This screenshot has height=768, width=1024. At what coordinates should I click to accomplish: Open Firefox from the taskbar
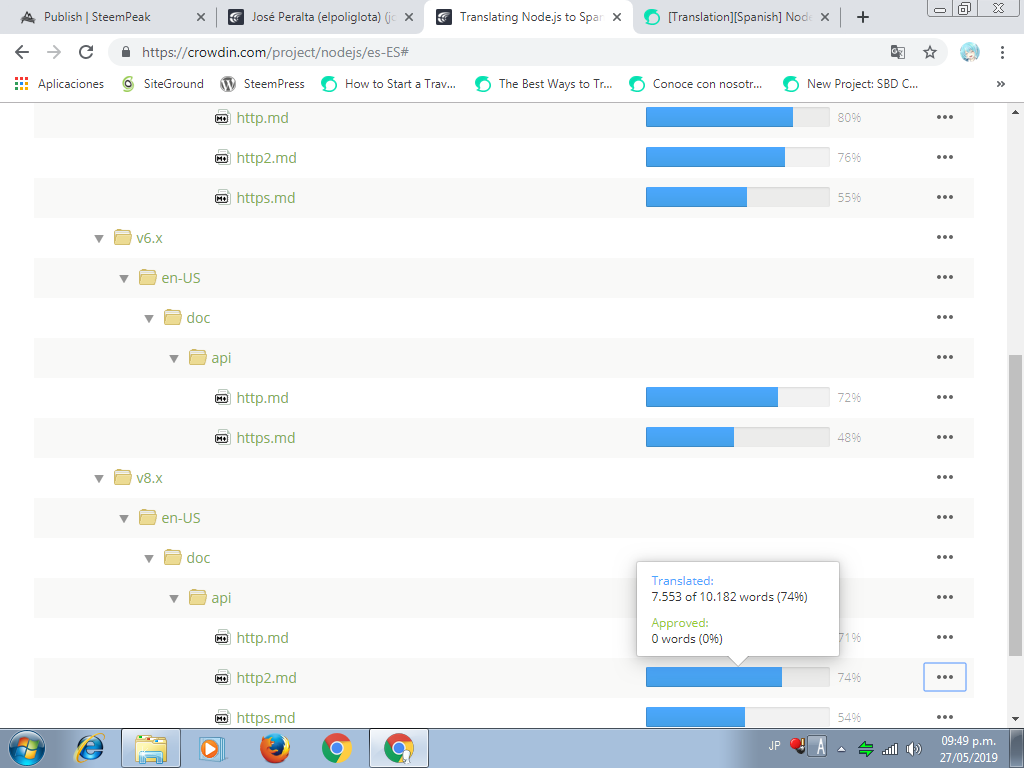(274, 747)
